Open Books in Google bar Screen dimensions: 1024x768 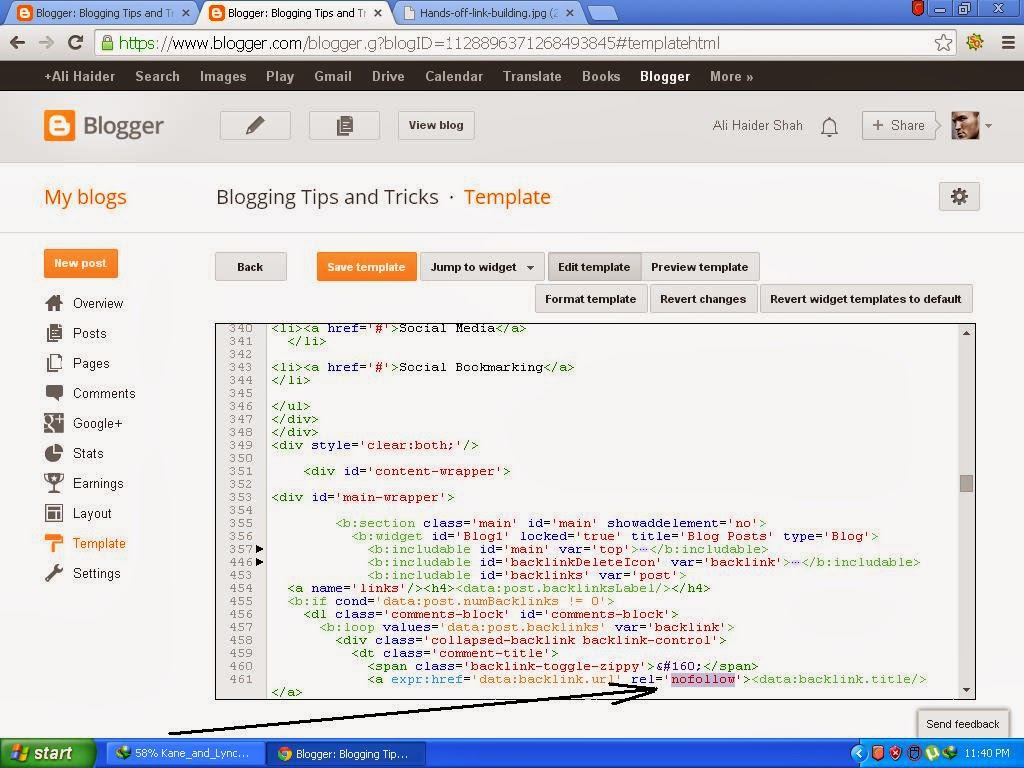(601, 76)
